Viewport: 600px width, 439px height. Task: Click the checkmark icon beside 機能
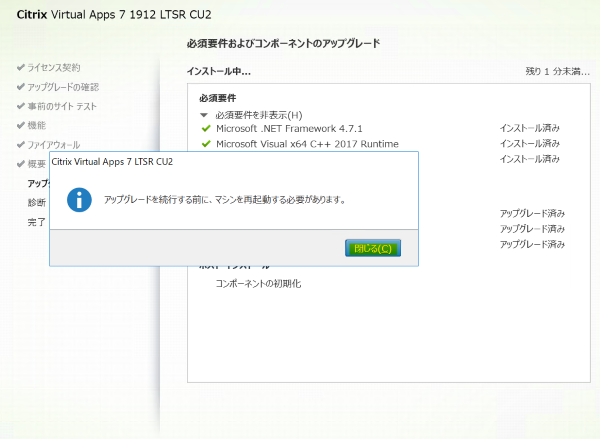(x=21, y=125)
